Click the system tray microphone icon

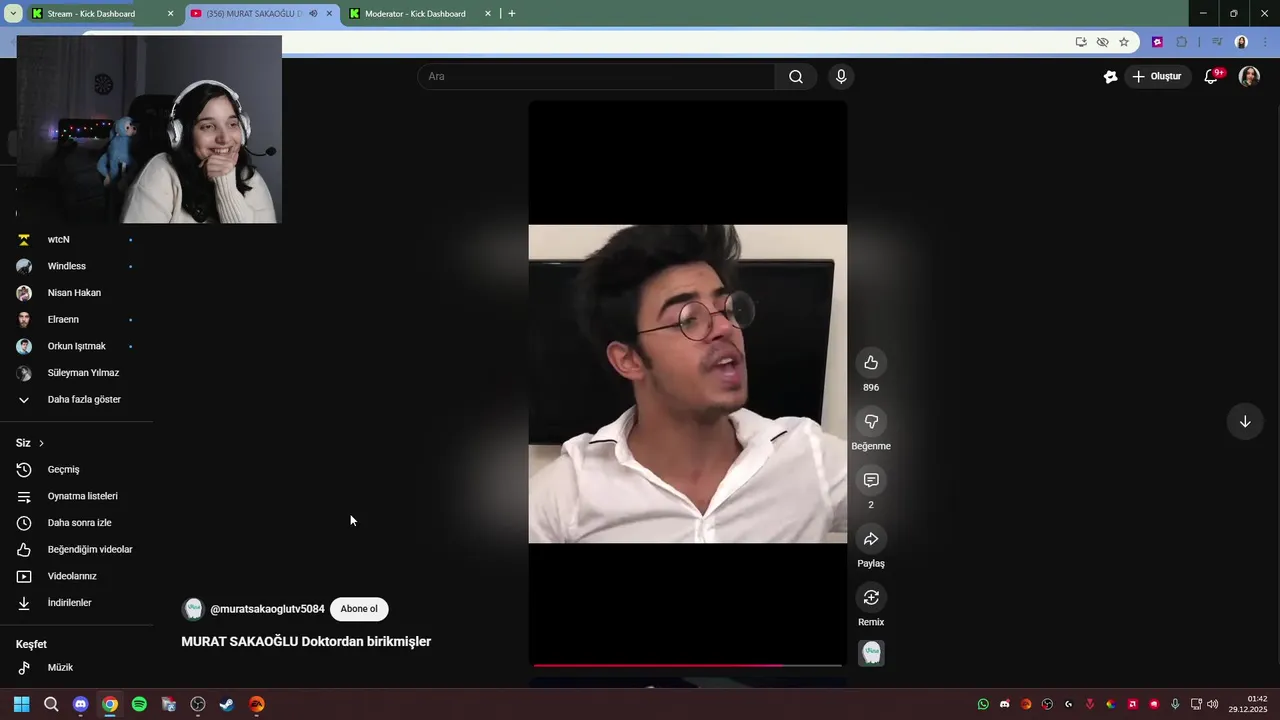point(1175,704)
